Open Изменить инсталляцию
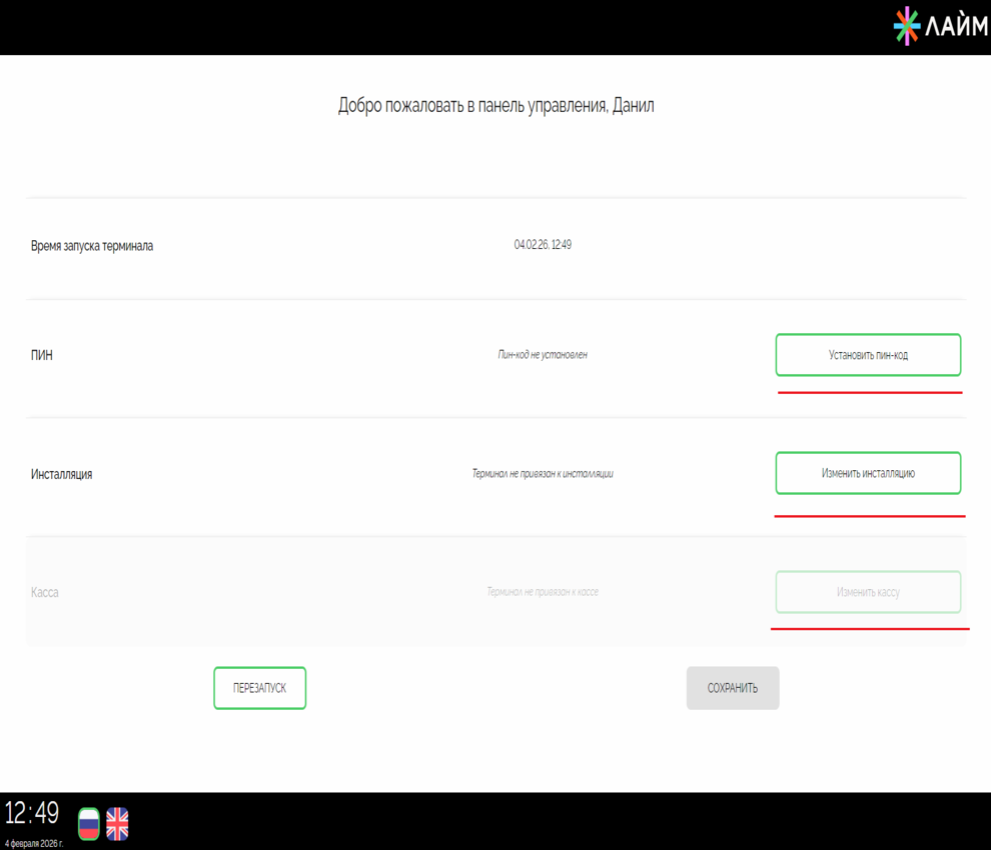The image size is (991, 850). tap(868, 473)
